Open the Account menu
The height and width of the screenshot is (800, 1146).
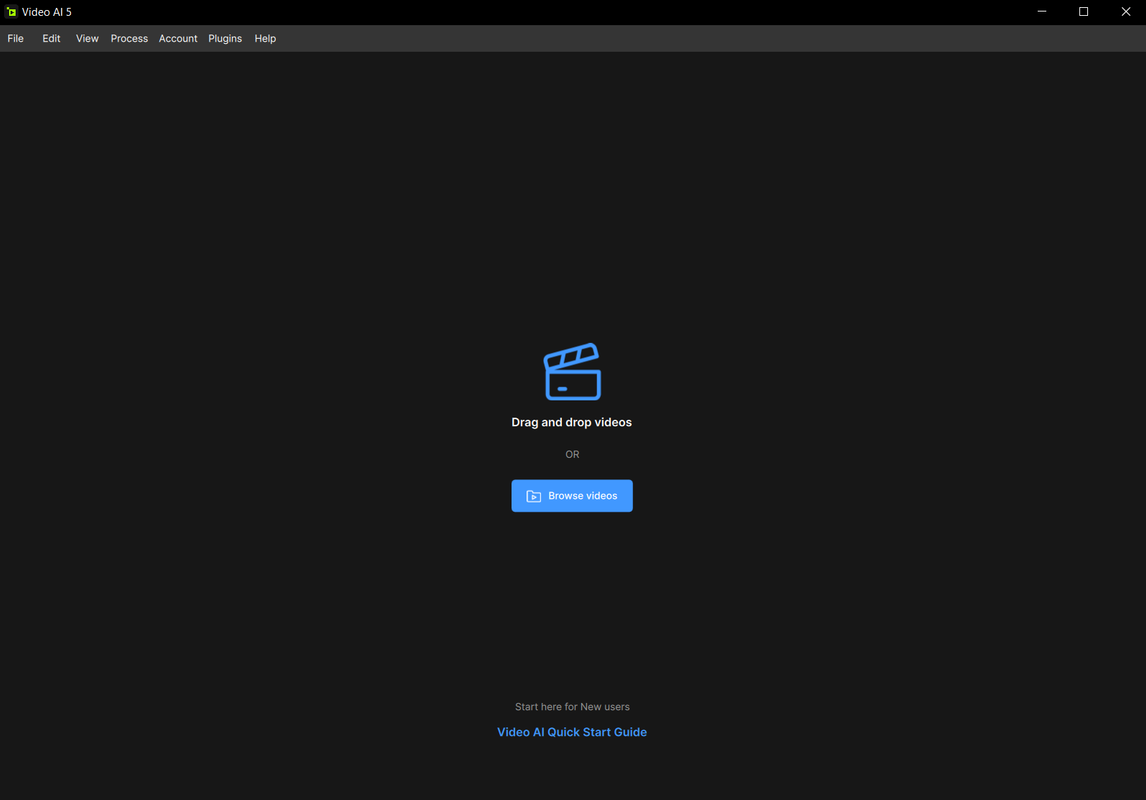point(178,39)
